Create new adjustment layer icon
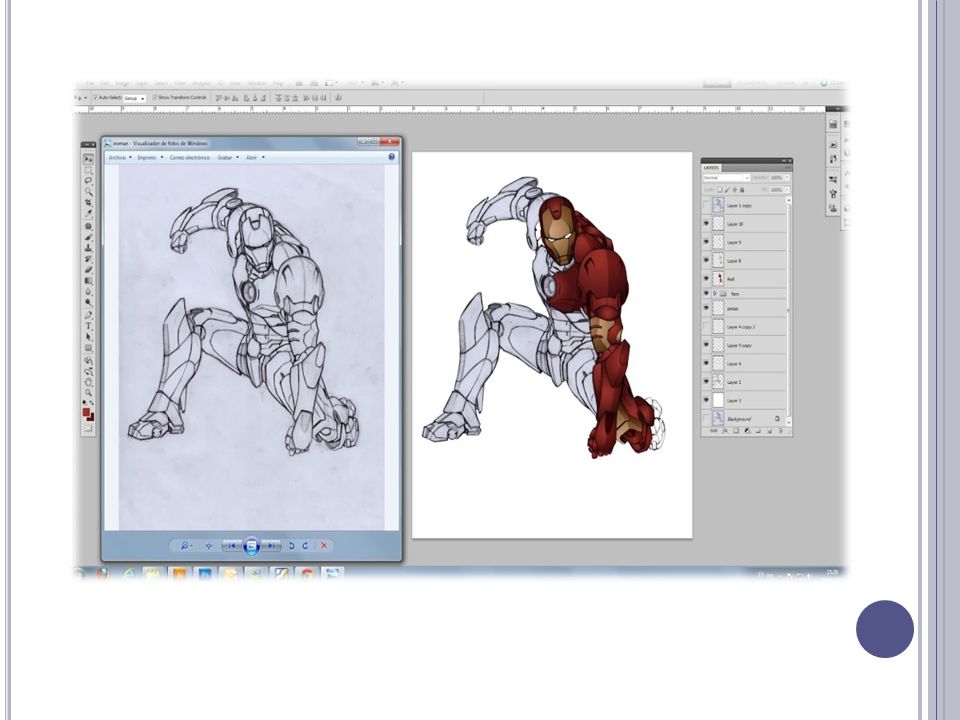 tap(747, 430)
